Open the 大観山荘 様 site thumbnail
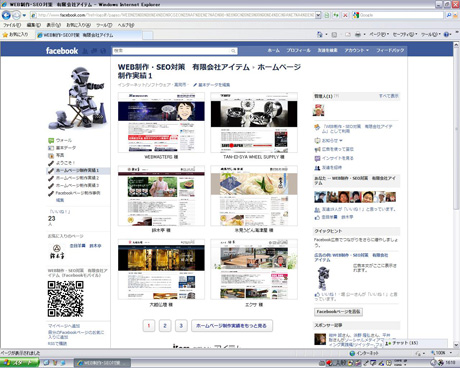The height and width of the screenshot is (368, 460). [x=161, y=269]
